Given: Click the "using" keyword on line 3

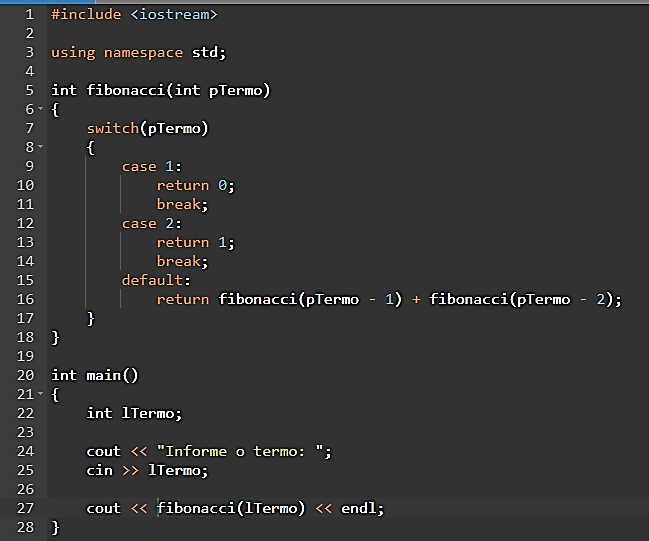Looking at the screenshot, I should coord(73,53).
